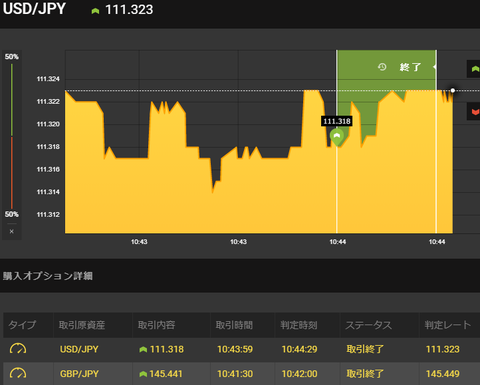Click the 10:44:29 judgment time cell
Screen dimensions: 480x385
[x=300, y=349]
